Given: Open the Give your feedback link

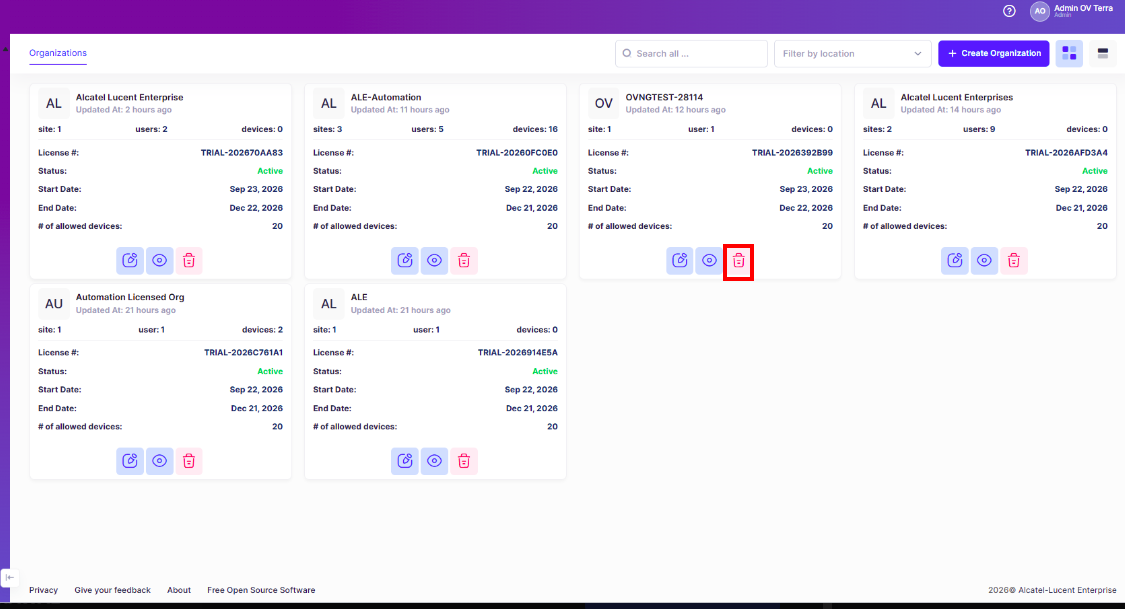Looking at the screenshot, I should (113, 590).
